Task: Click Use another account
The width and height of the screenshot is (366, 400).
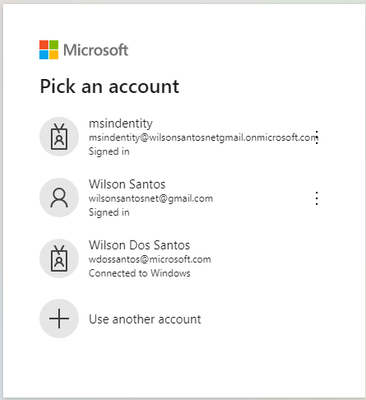Action: [x=145, y=319]
